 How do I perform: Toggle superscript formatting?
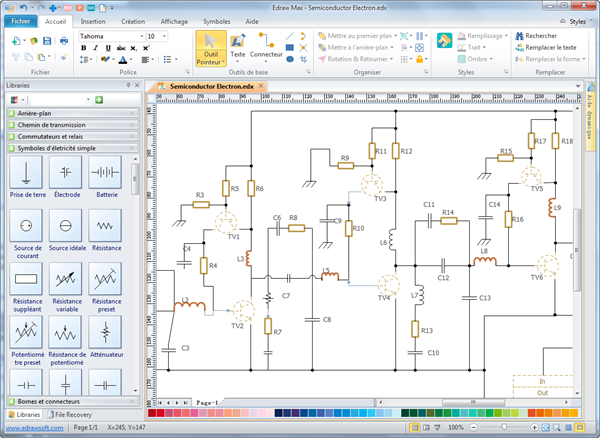click(x=146, y=48)
